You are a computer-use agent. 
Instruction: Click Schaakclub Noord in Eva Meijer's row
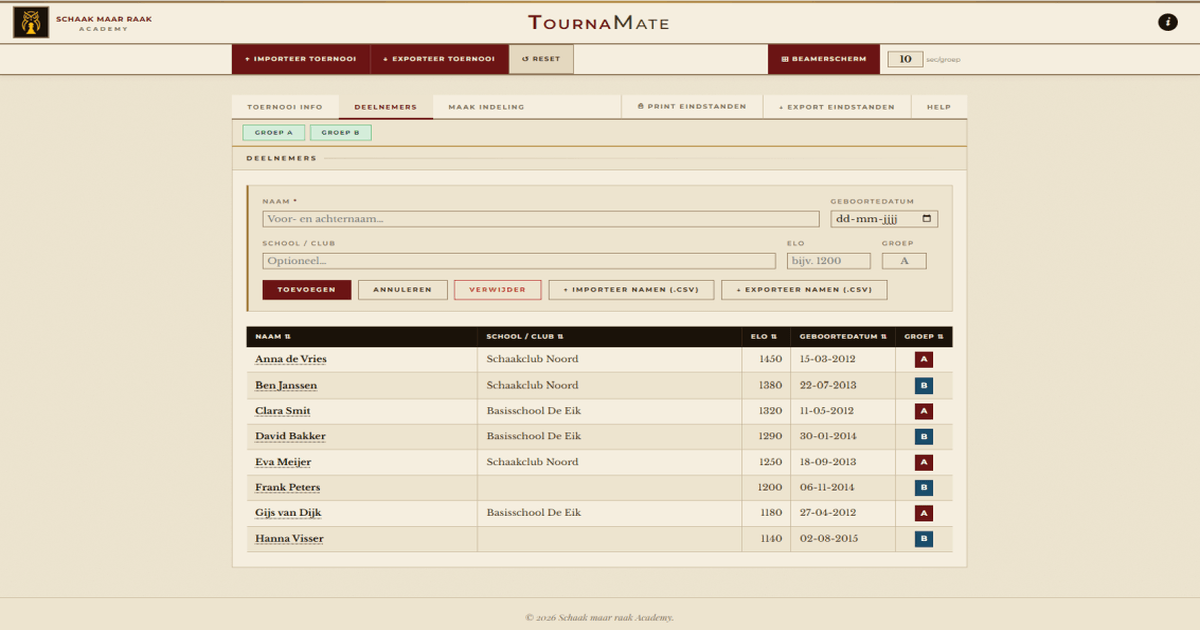pos(532,462)
